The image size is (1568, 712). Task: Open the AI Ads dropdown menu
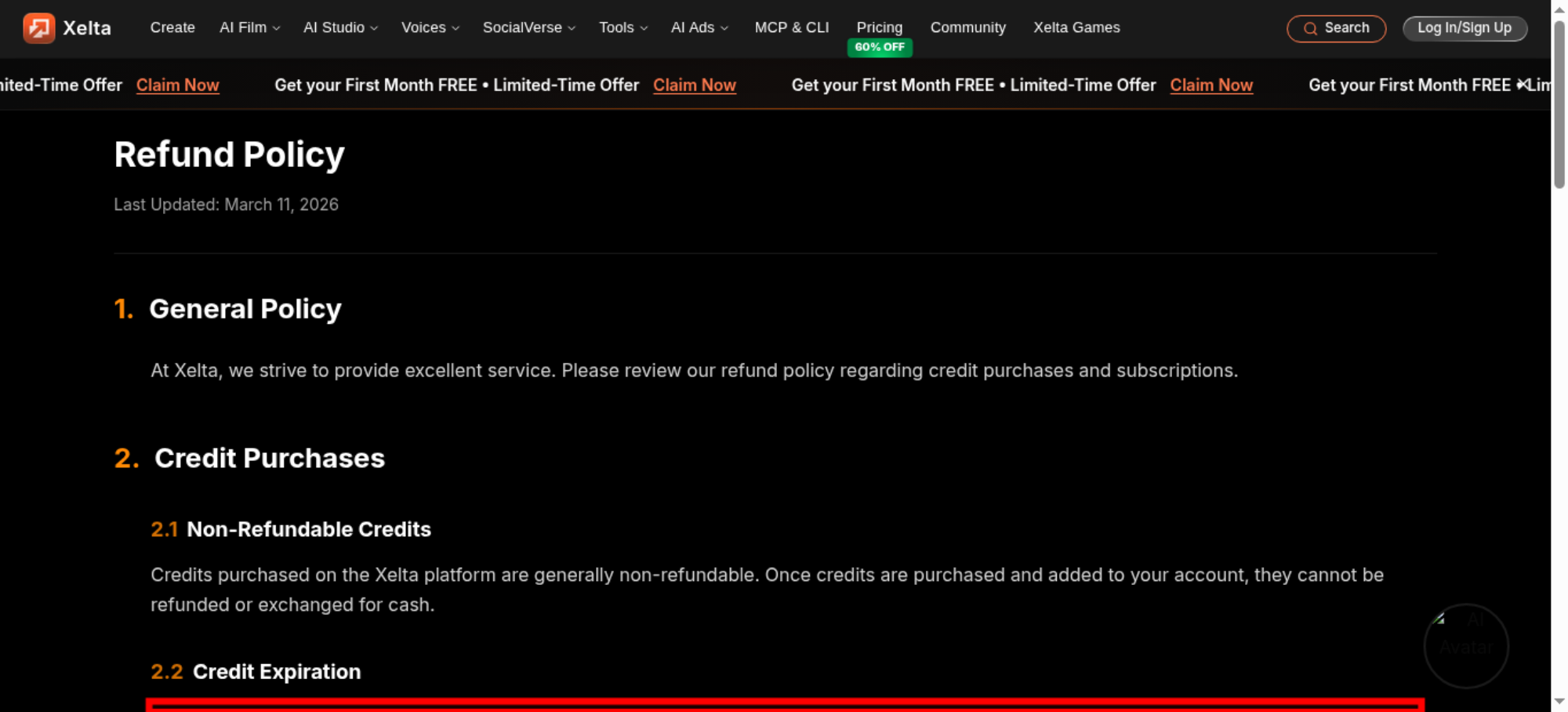pos(700,27)
